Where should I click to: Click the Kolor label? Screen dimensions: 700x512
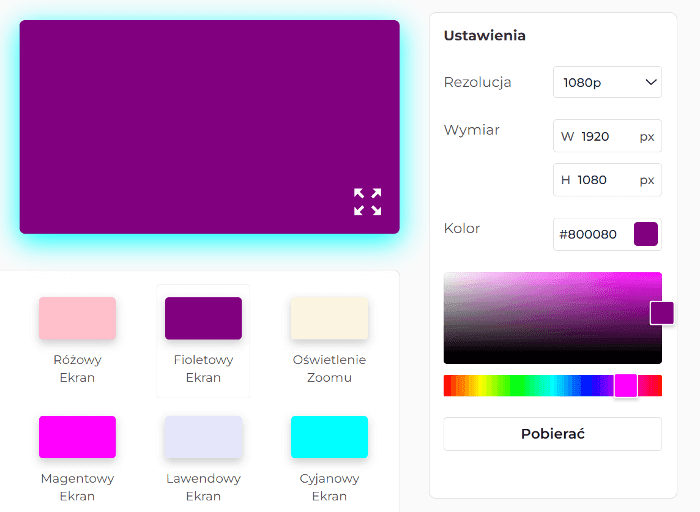point(462,228)
